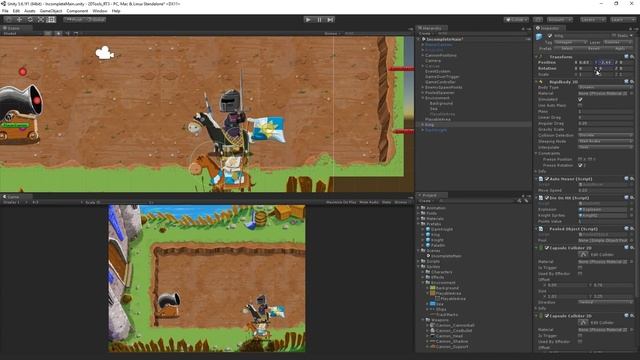Image resolution: width=640 pixels, height=360 pixels.
Task: Click prefab Apply button
Action: (x=620, y=48)
